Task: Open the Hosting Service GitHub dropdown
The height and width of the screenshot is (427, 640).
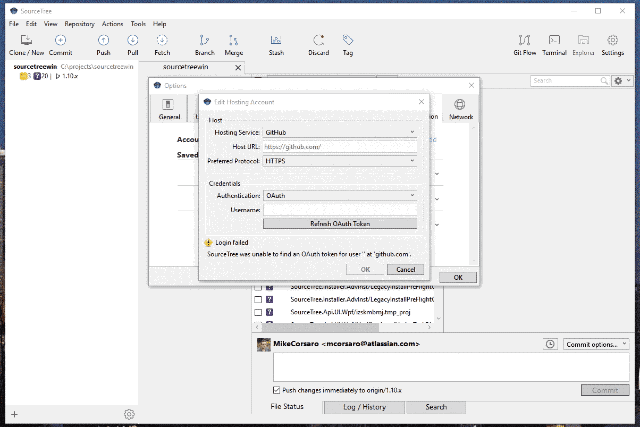Action: coord(340,132)
